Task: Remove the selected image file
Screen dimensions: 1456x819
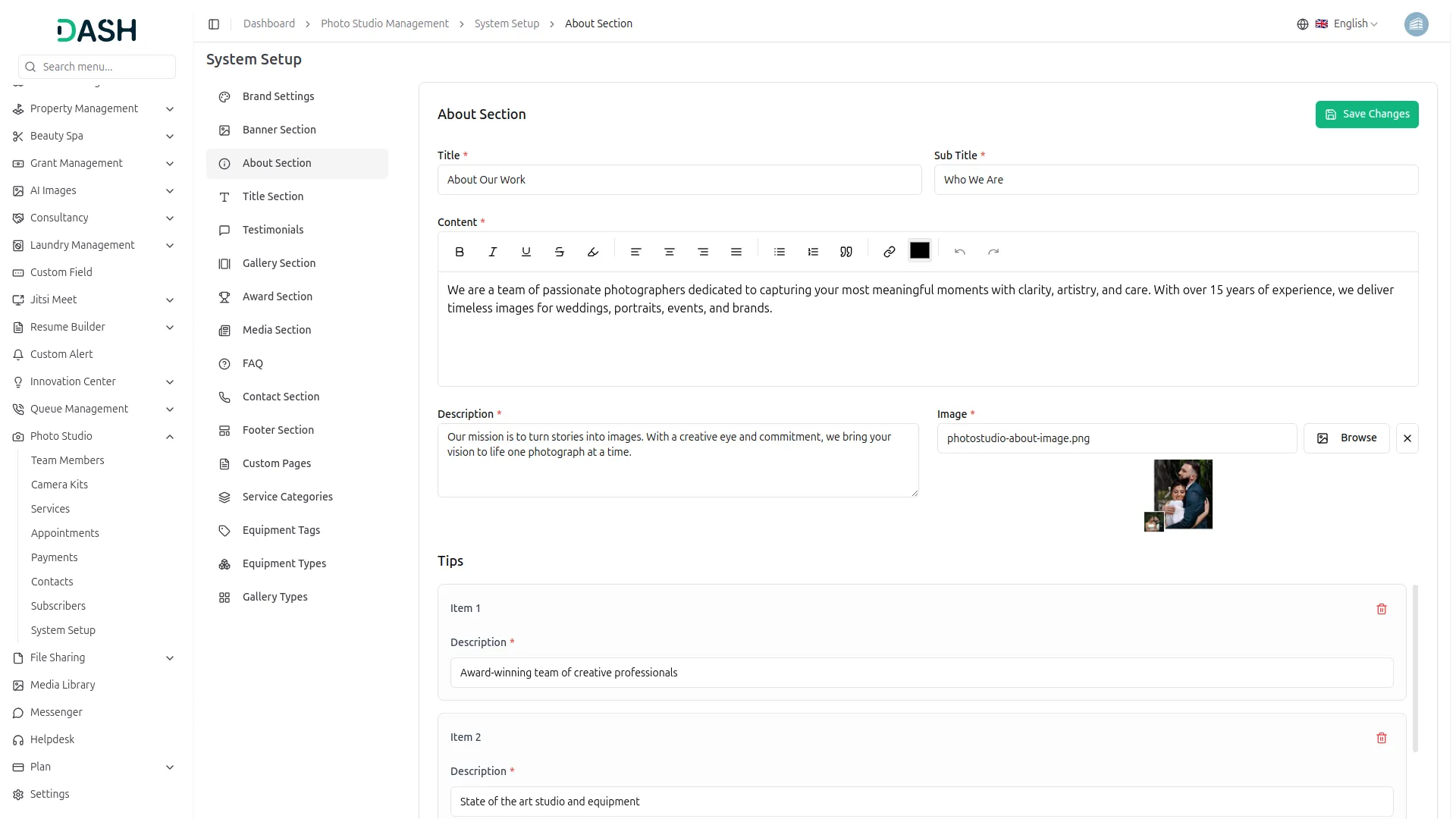Action: [x=1407, y=438]
